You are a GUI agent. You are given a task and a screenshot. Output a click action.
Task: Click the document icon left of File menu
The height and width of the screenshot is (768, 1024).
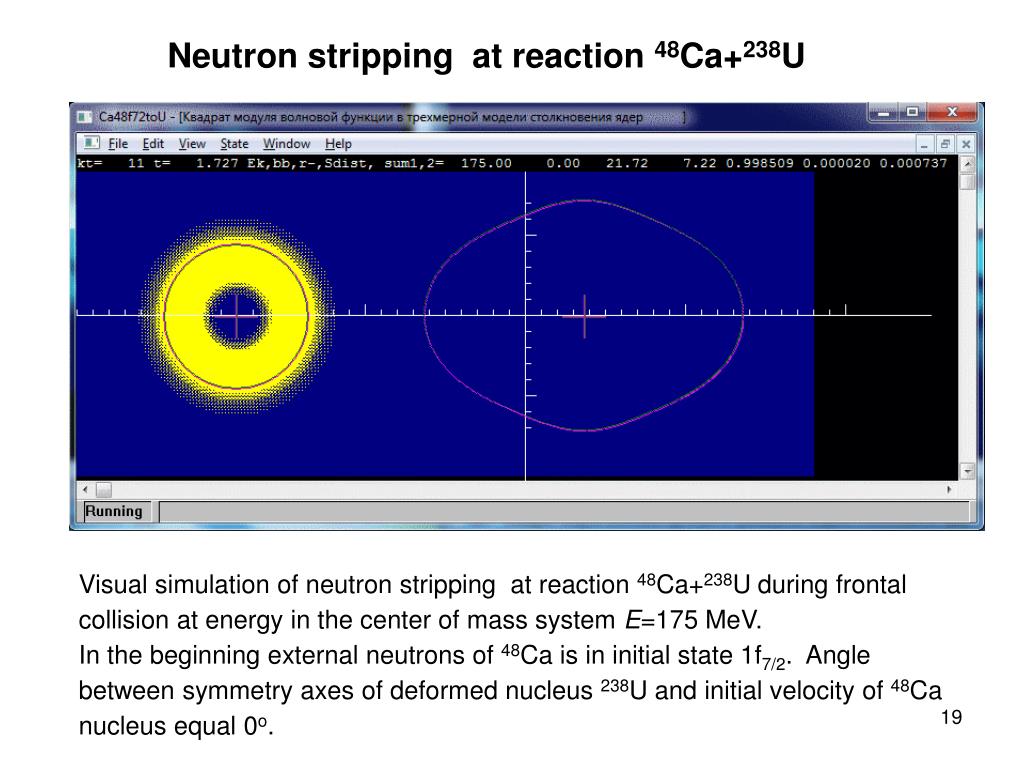(91, 142)
